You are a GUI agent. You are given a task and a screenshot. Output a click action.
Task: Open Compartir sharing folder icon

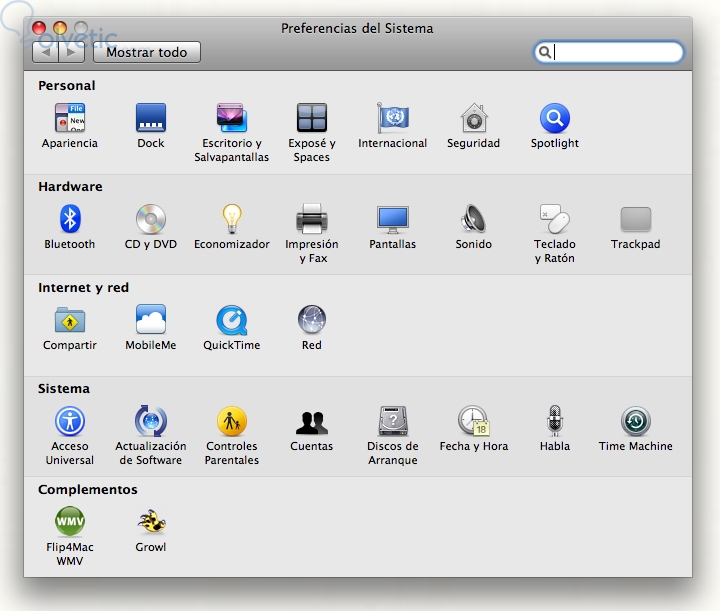pos(70,320)
